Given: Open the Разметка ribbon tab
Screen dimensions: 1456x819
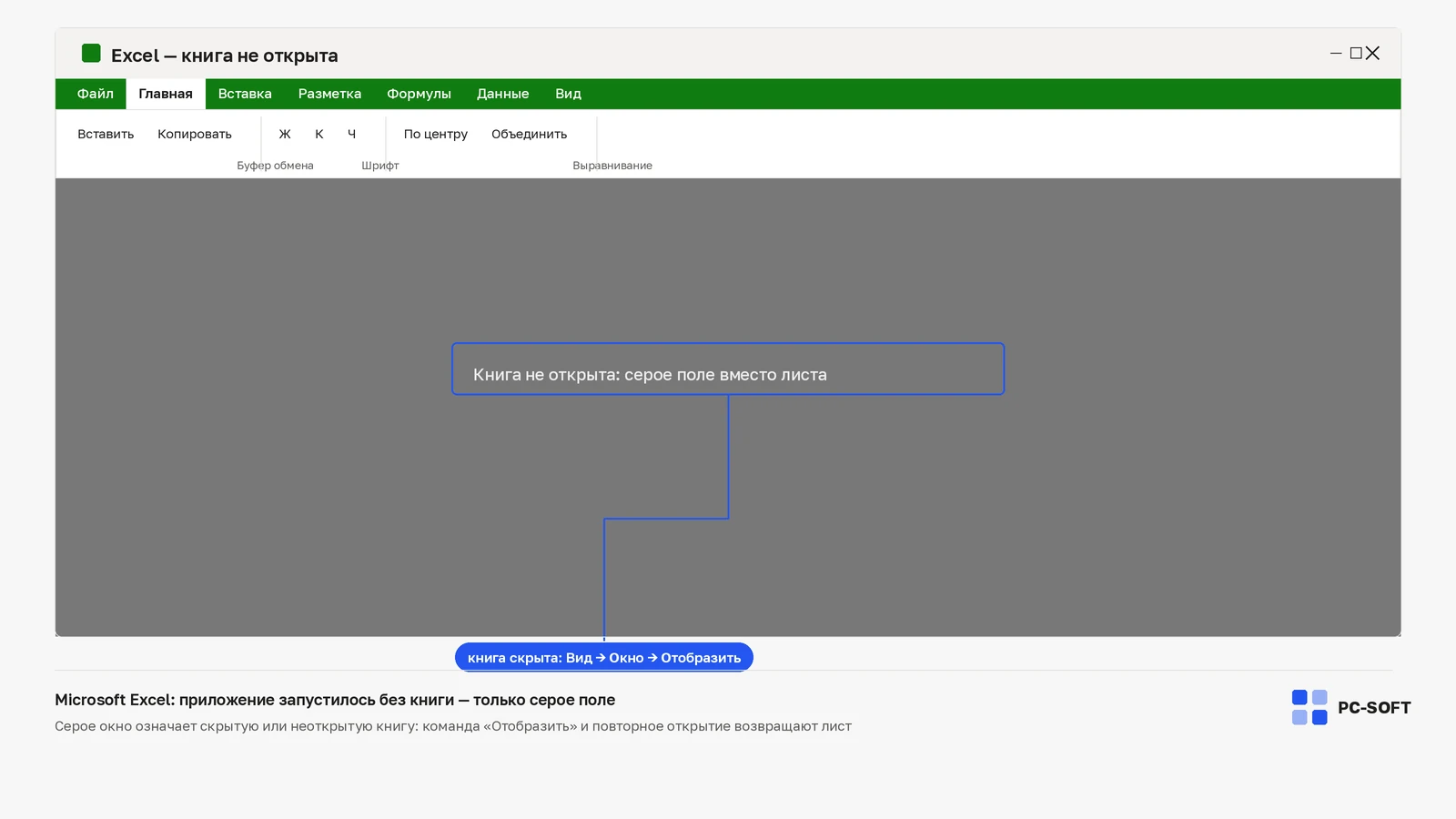Looking at the screenshot, I should tap(329, 94).
